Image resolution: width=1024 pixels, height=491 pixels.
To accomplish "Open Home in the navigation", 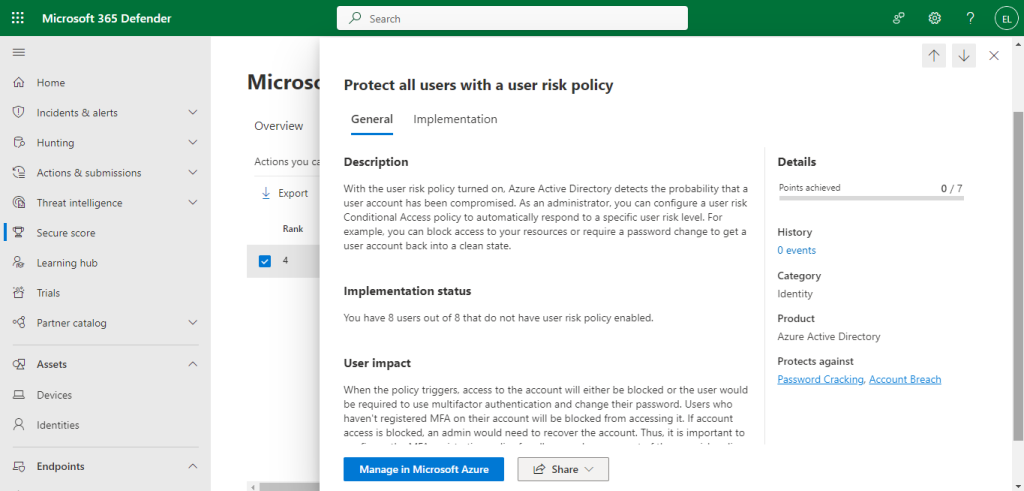I will 51,83.
